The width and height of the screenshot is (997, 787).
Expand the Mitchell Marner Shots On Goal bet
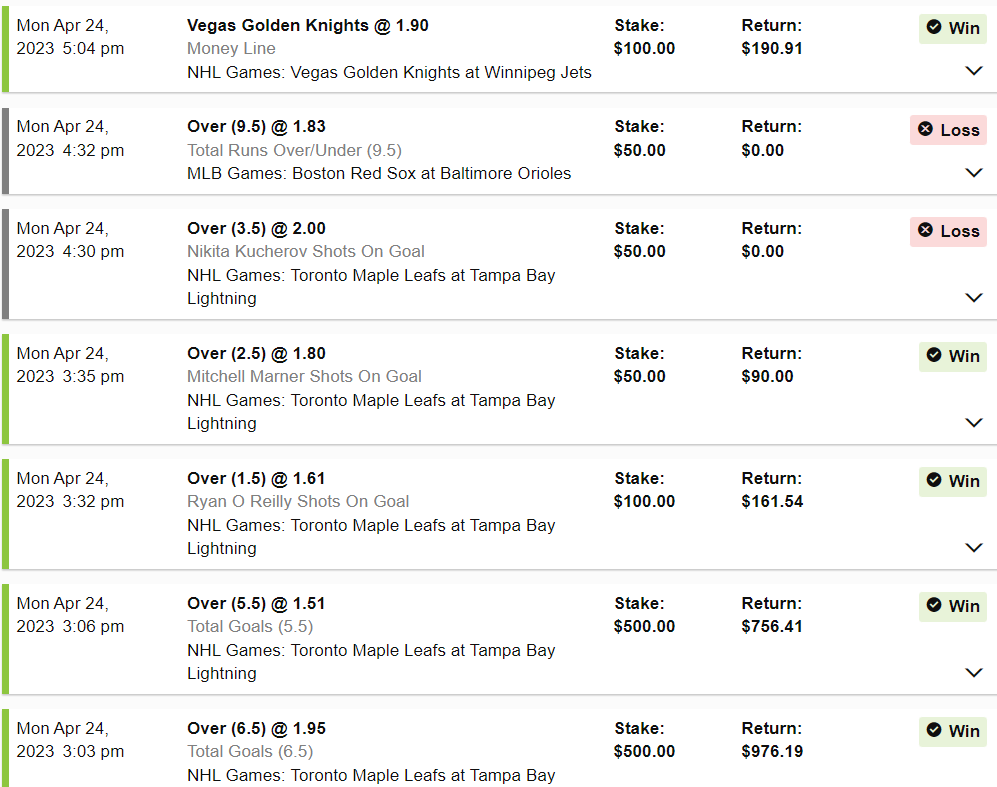(974, 422)
